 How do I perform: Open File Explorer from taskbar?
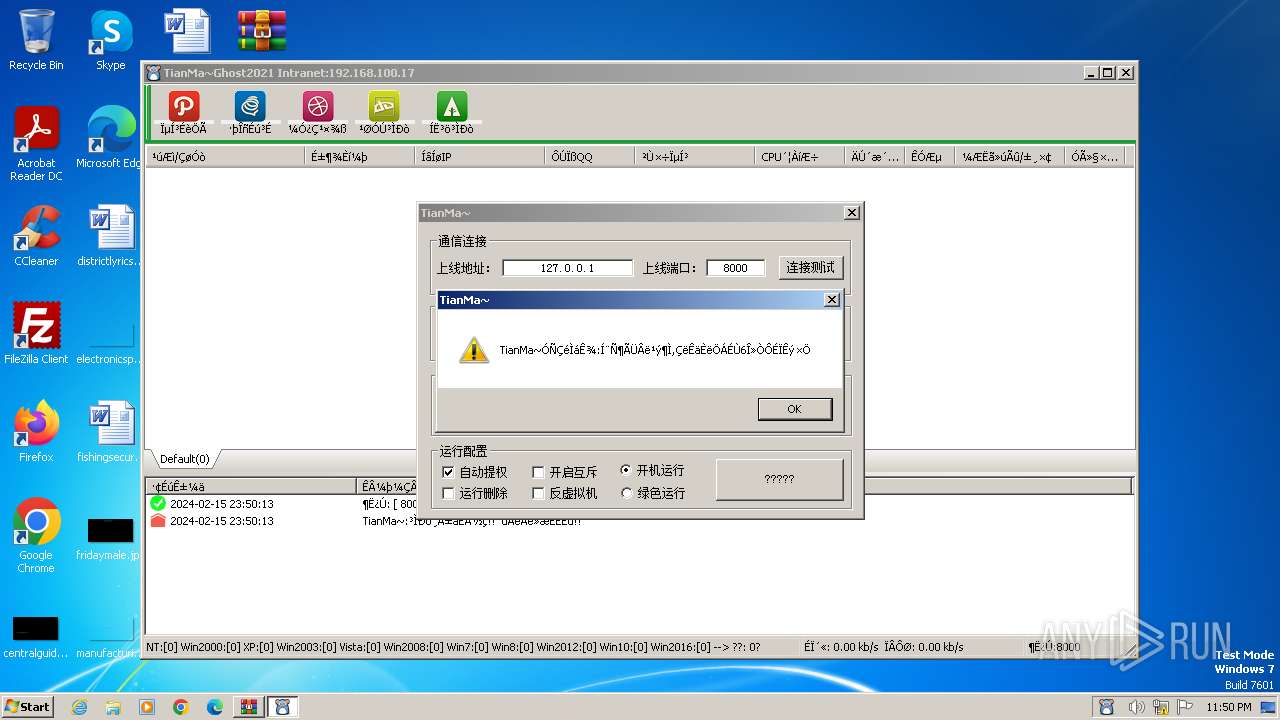coord(113,707)
